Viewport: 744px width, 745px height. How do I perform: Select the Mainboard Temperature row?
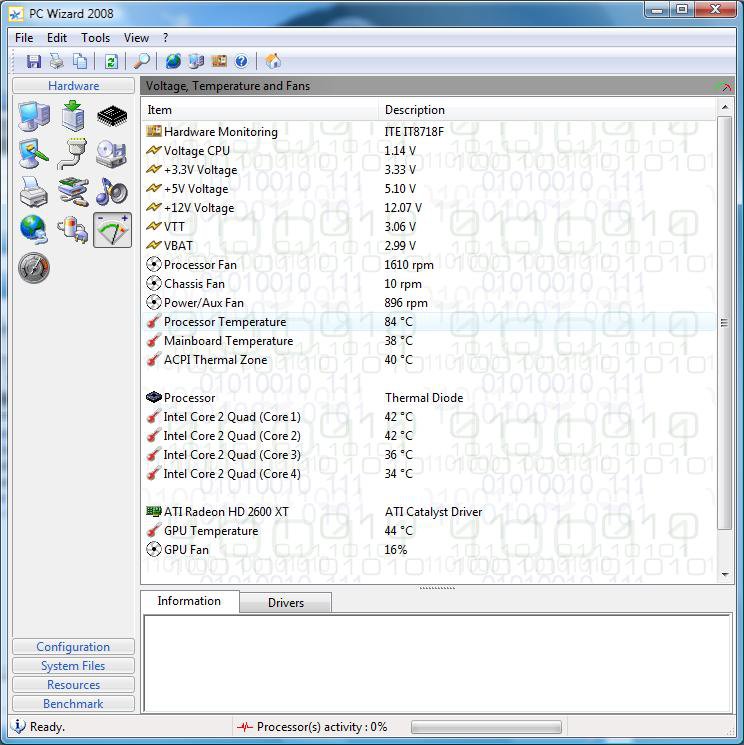pyautogui.click(x=429, y=341)
